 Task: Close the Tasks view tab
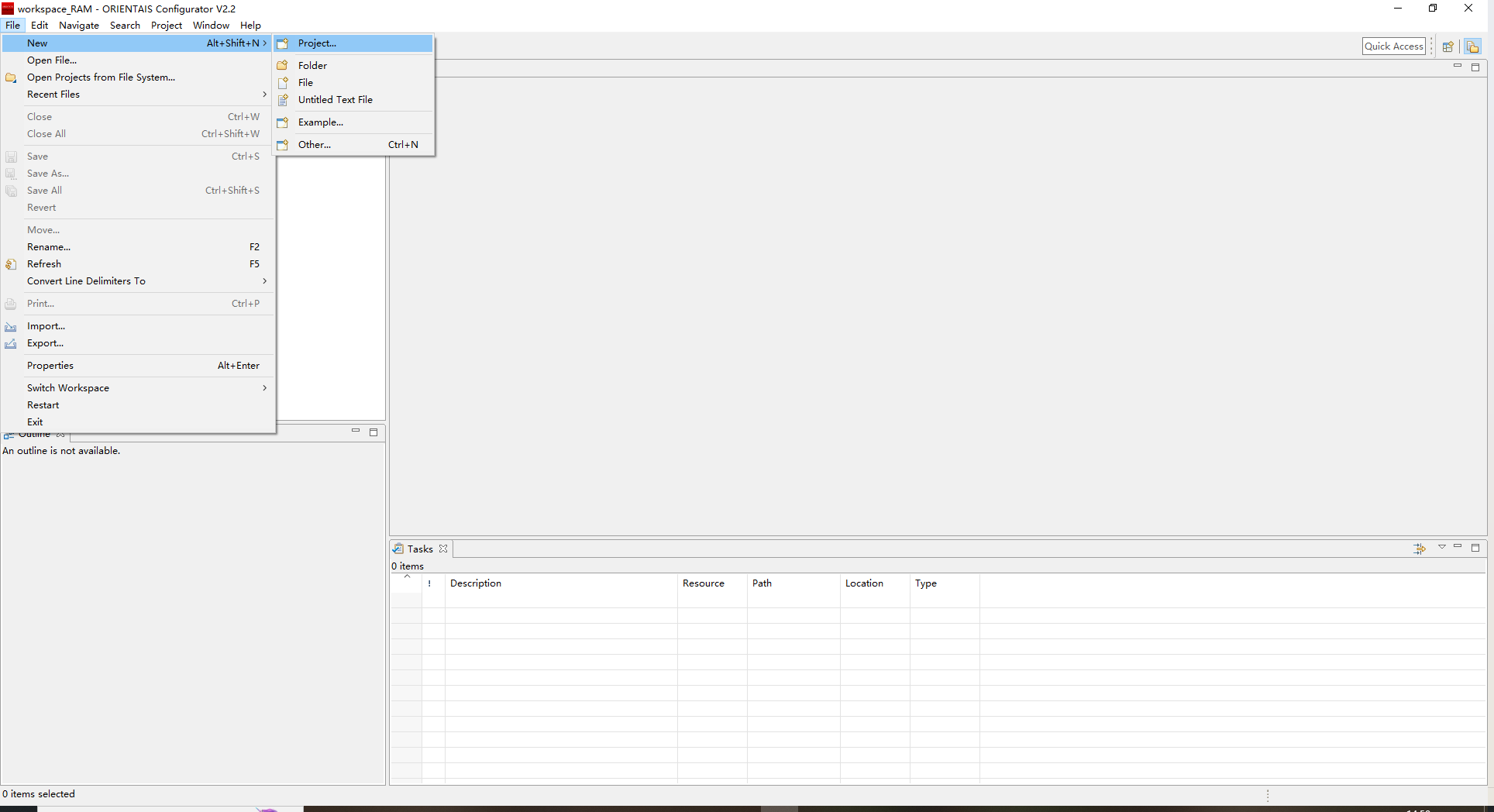pos(443,549)
